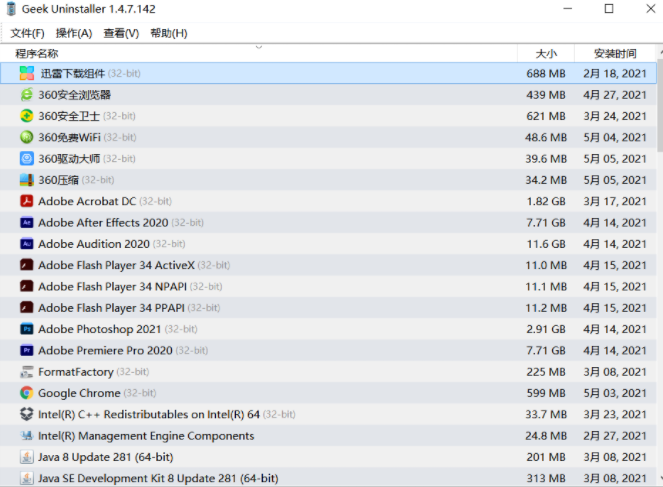Click the 360免费WiFi icon
Screen dimensions: 663x487
click(27, 137)
